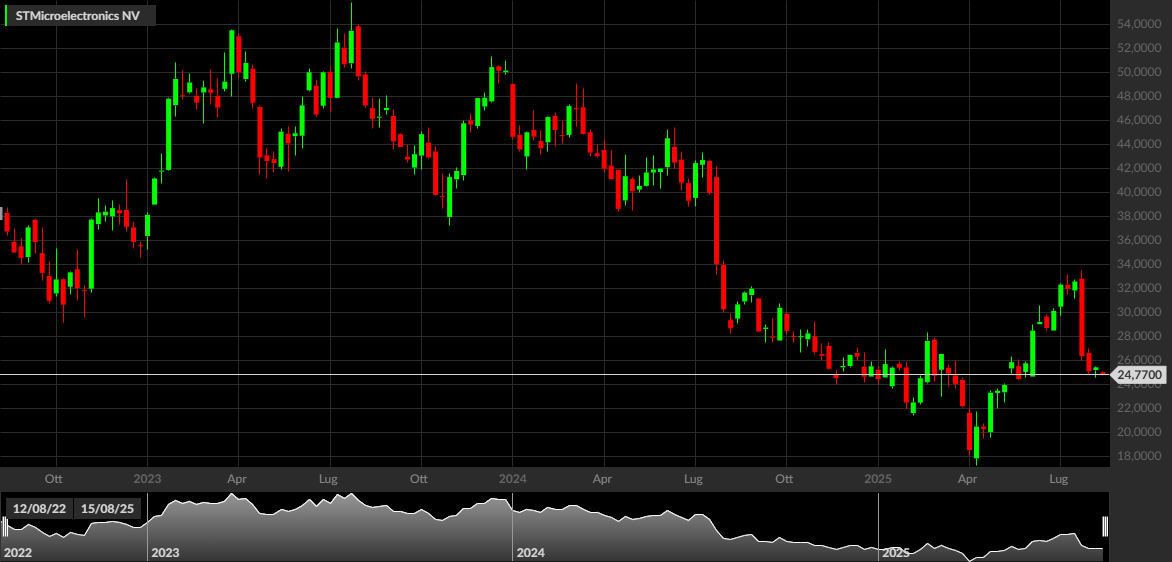Viewport: 1172px width, 562px height.
Task: Edit the start date field 12/08/22
Action: tap(38, 509)
